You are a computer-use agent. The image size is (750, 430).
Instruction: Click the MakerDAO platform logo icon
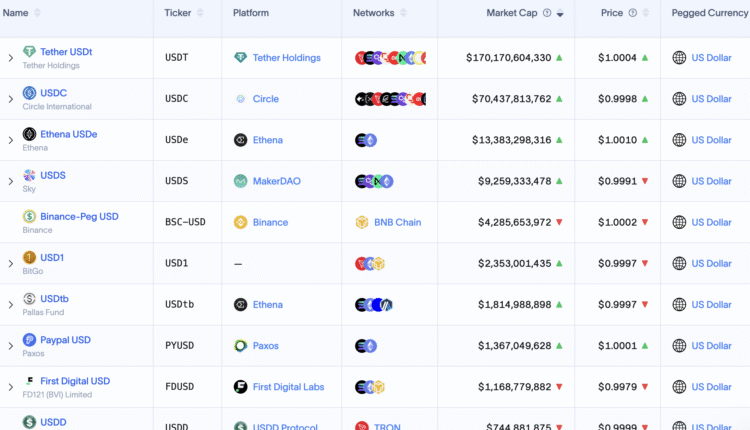(x=240, y=181)
